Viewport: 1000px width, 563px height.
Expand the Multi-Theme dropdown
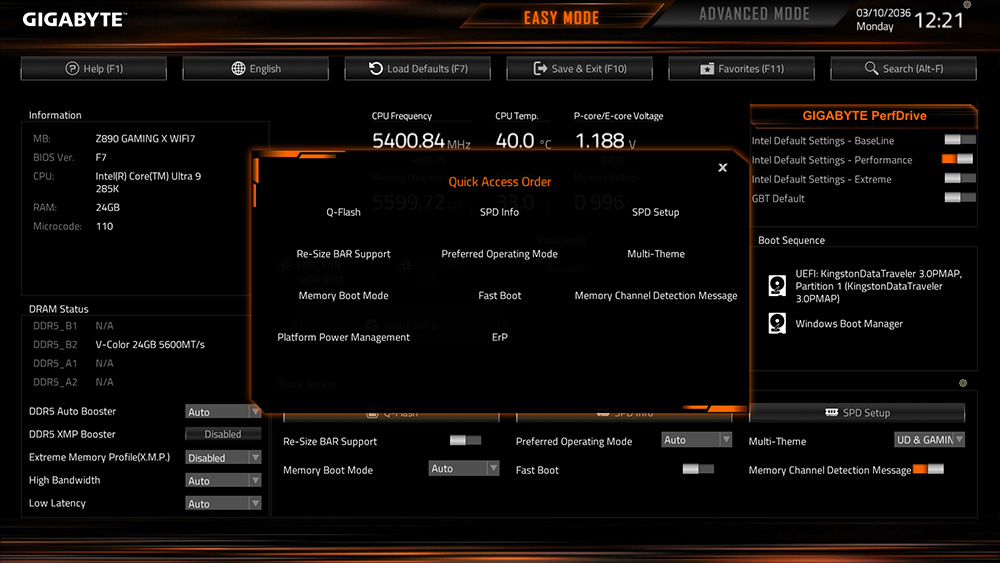(x=929, y=440)
